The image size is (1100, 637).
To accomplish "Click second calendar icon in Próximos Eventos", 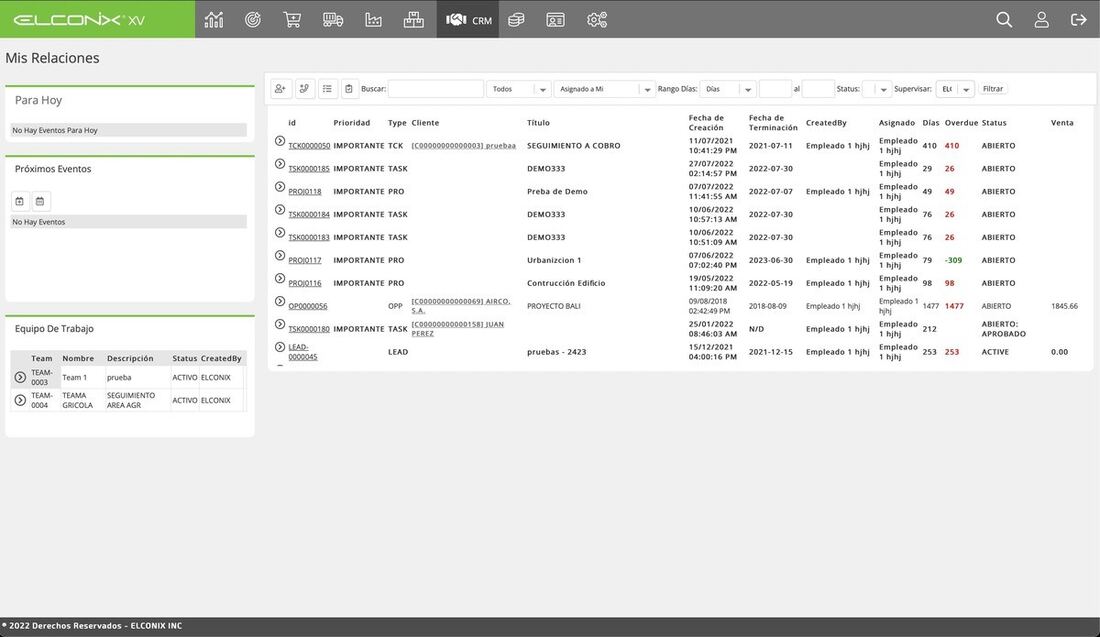I will (40, 201).
